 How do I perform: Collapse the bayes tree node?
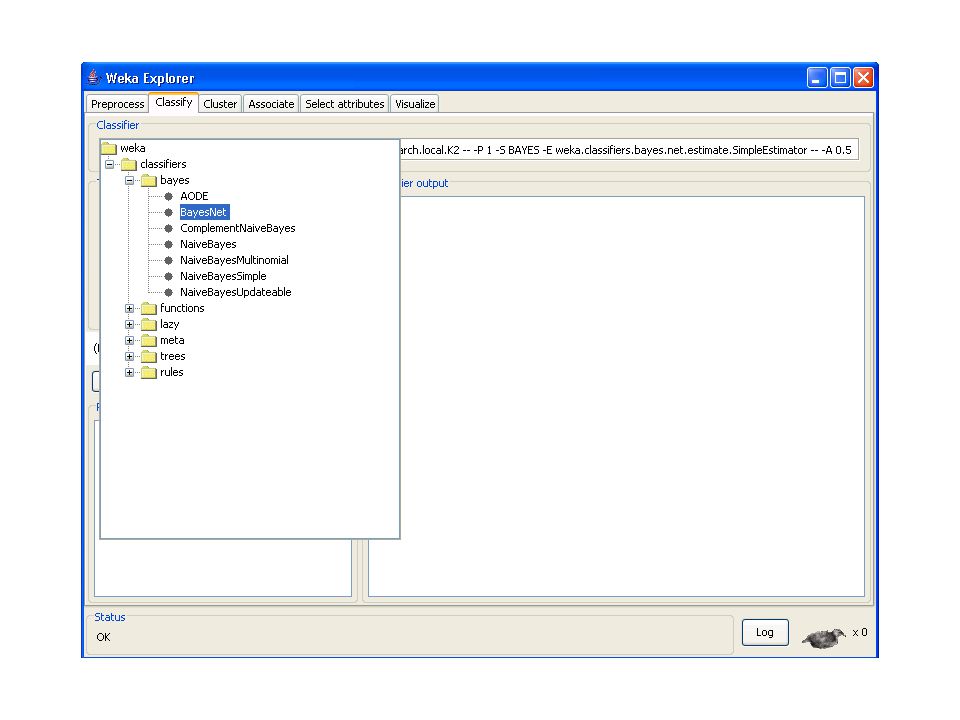(129, 180)
